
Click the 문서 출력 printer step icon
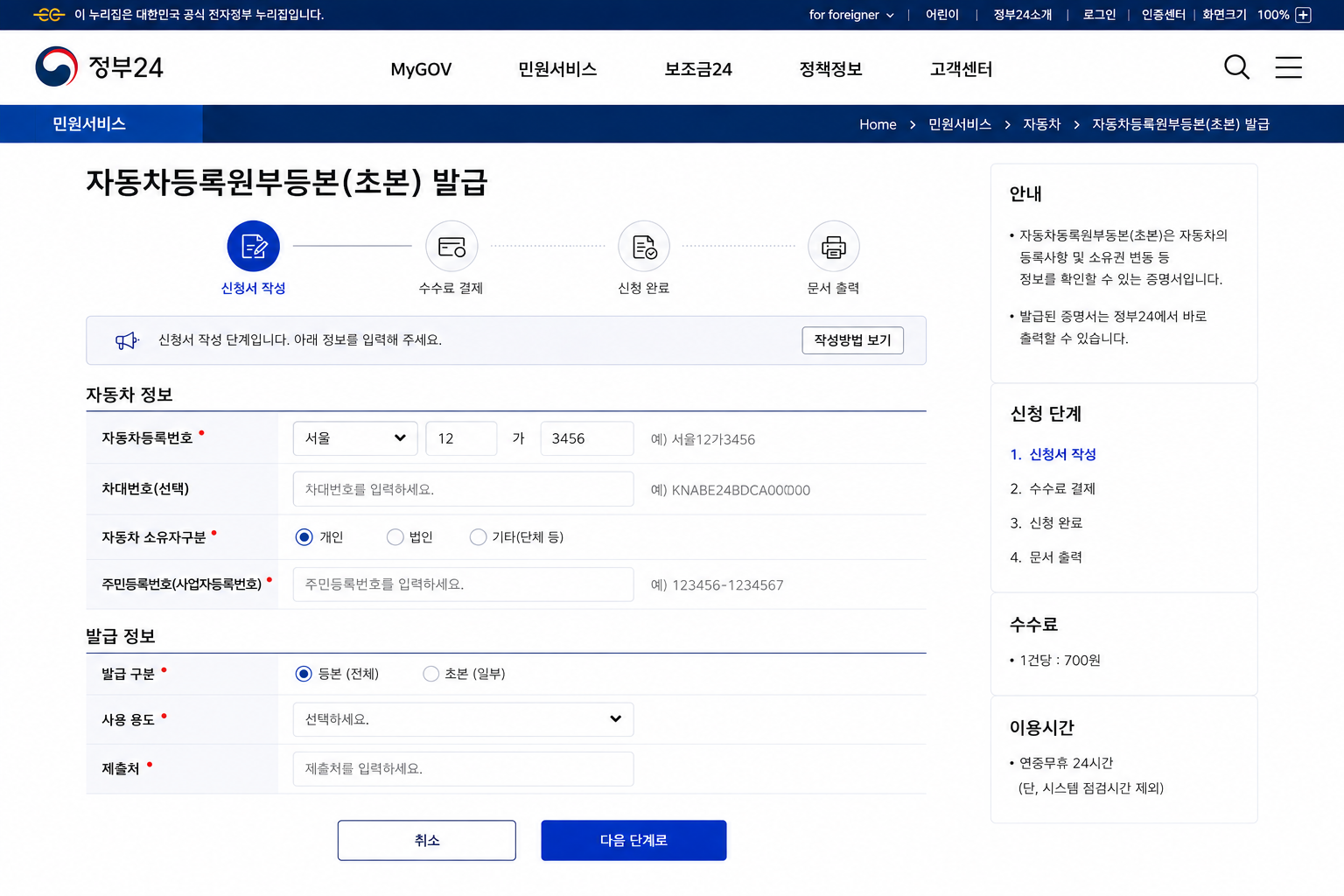tap(834, 247)
